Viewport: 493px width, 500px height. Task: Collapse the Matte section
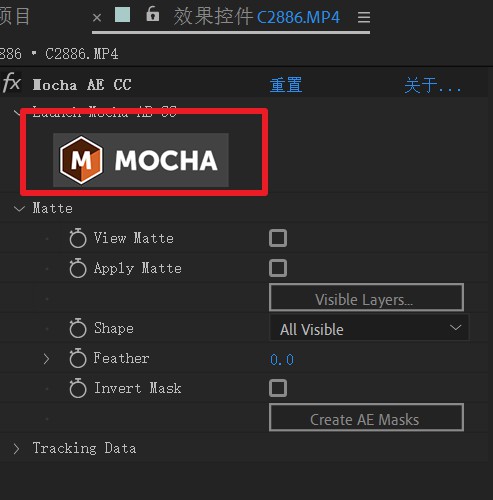19,209
